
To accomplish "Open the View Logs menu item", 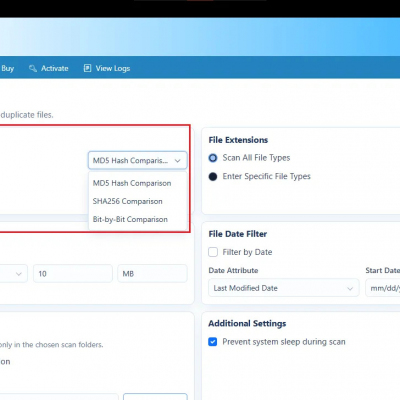I will (107, 68).
